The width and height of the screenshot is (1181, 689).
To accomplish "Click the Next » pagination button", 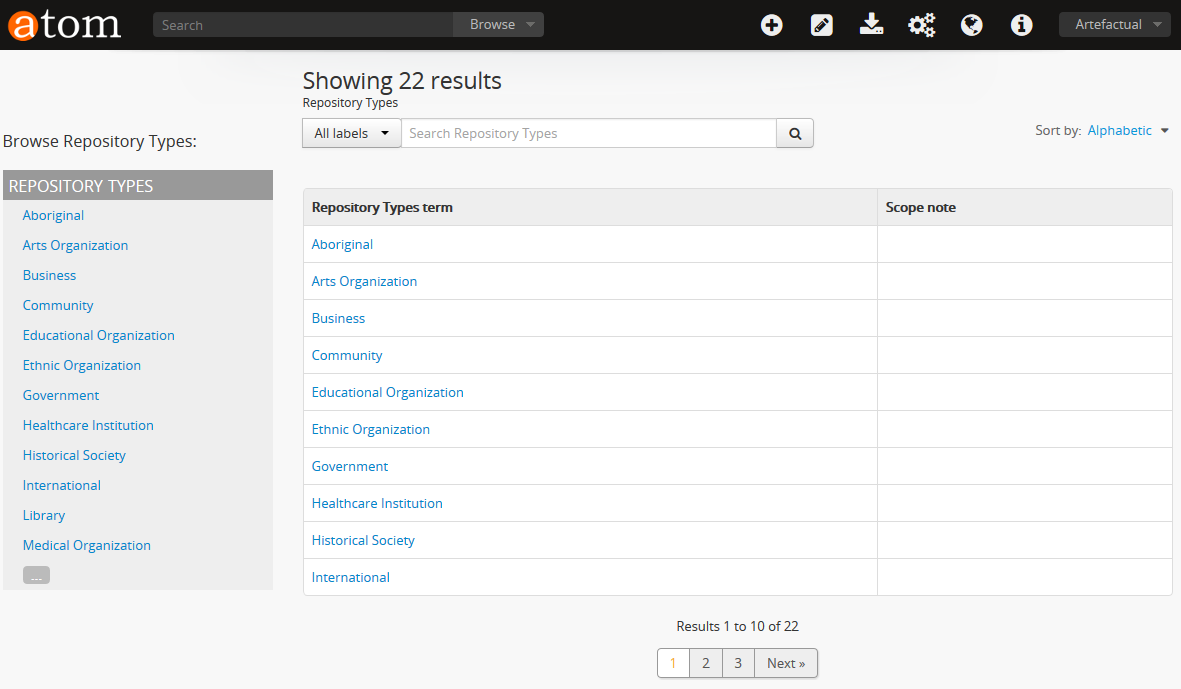I will 786,663.
